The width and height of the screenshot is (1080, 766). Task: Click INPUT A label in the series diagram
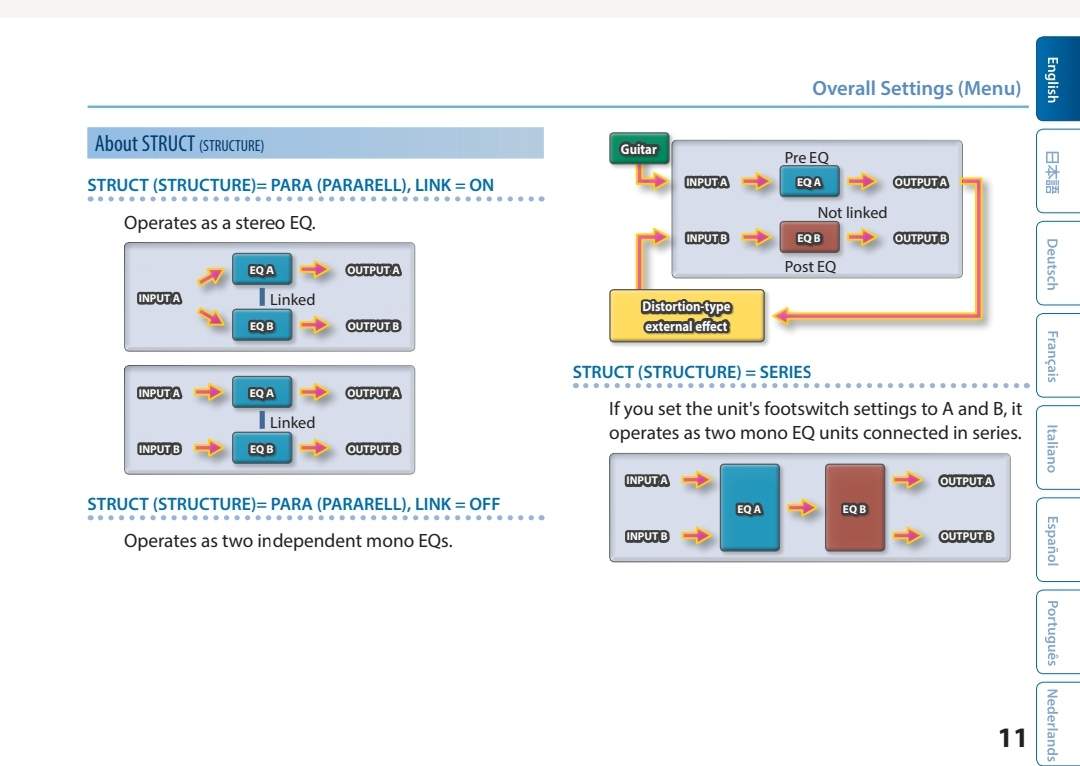(647, 480)
